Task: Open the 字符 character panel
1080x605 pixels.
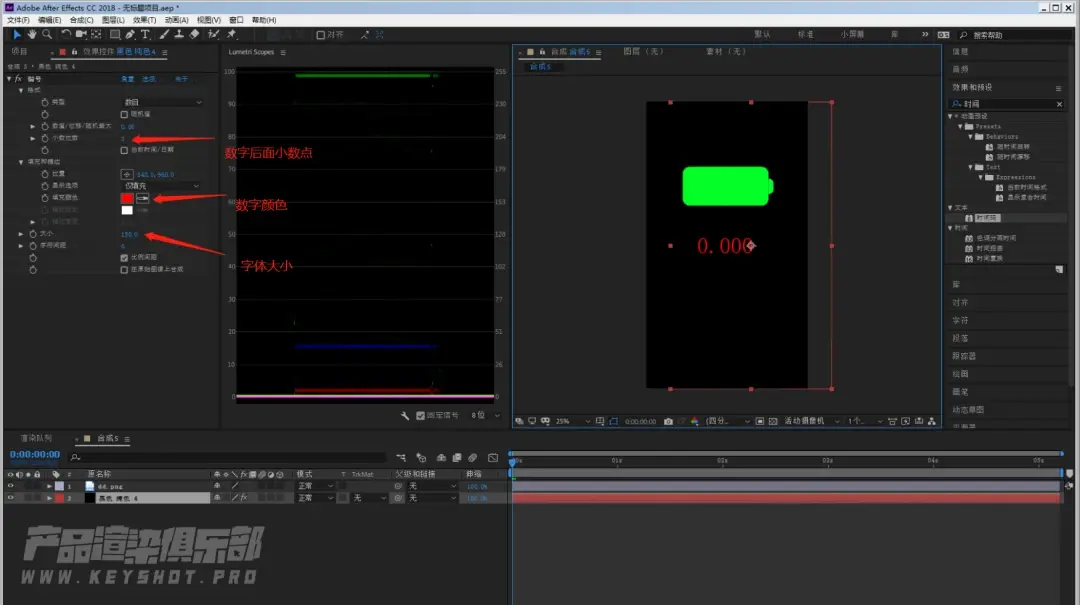Action: [960, 320]
